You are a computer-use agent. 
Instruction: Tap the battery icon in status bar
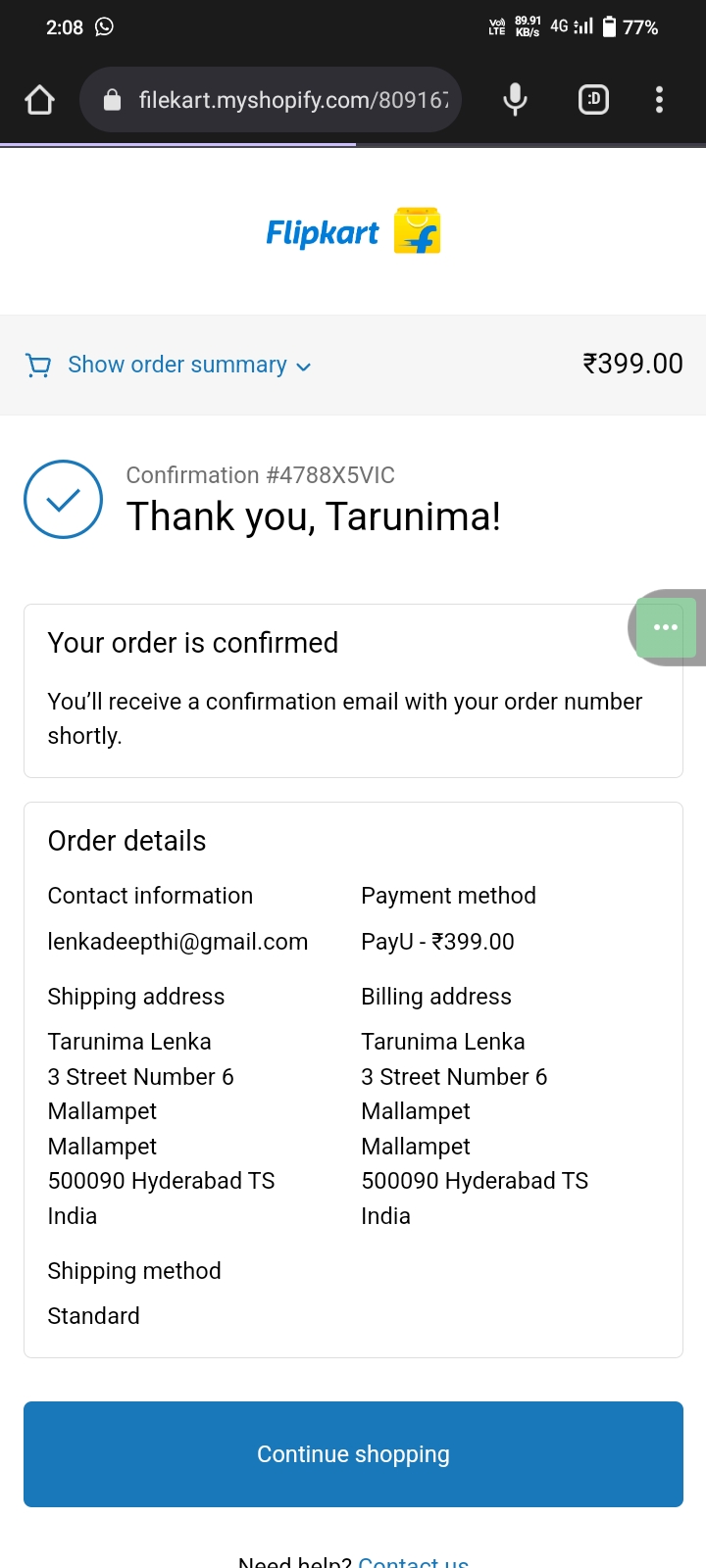tap(609, 26)
